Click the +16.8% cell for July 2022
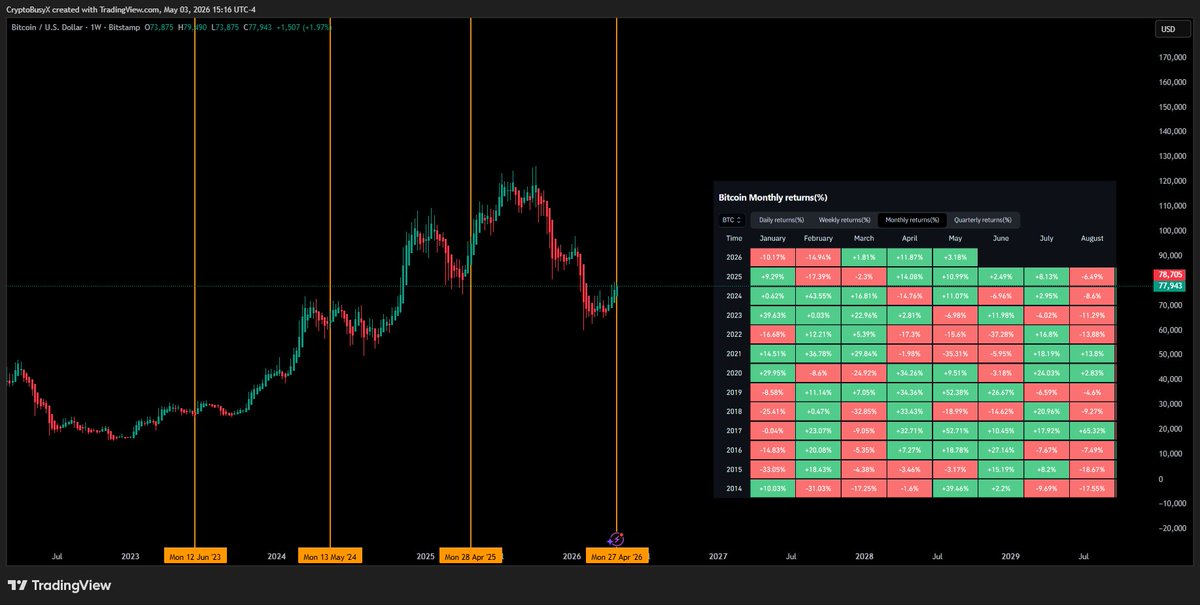Viewport: 1200px width, 605px height. (1046, 334)
